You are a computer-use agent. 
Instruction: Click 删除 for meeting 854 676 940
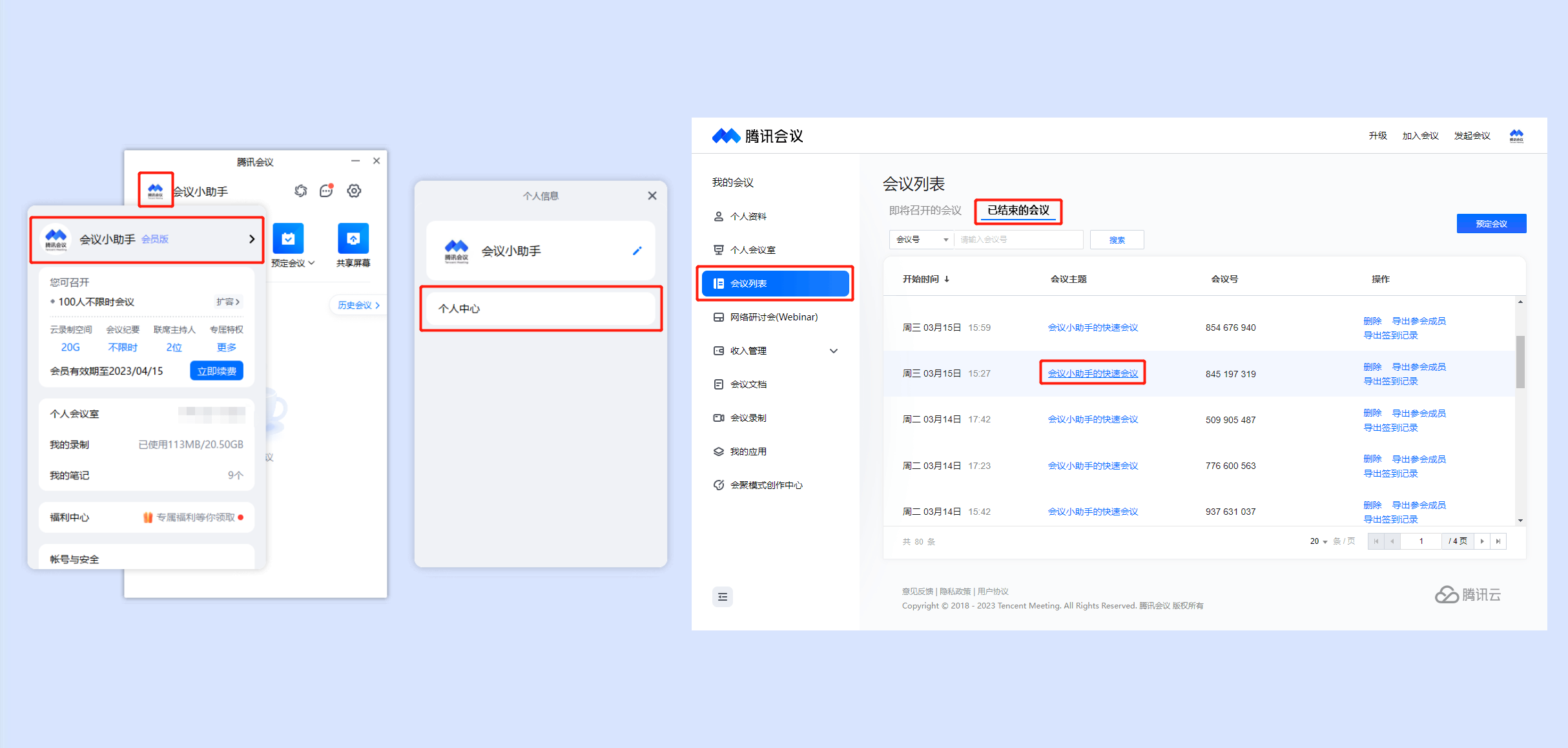[1372, 321]
